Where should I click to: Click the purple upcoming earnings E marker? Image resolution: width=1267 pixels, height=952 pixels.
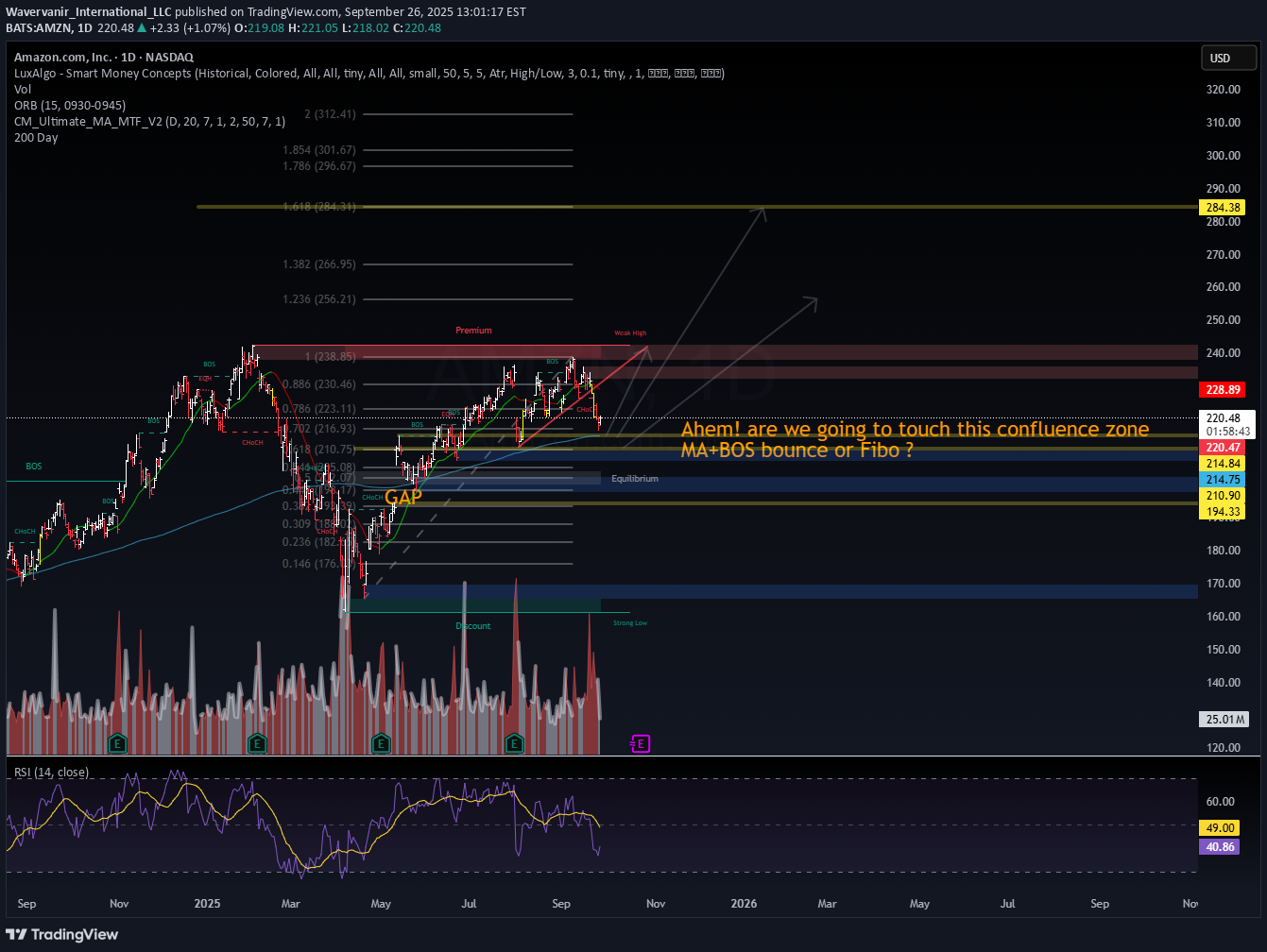coord(641,744)
